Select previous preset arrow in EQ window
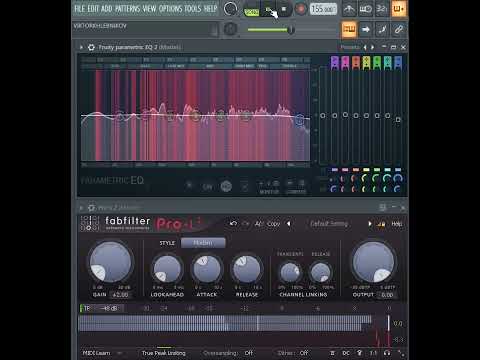The image size is (480, 360). click(365, 47)
